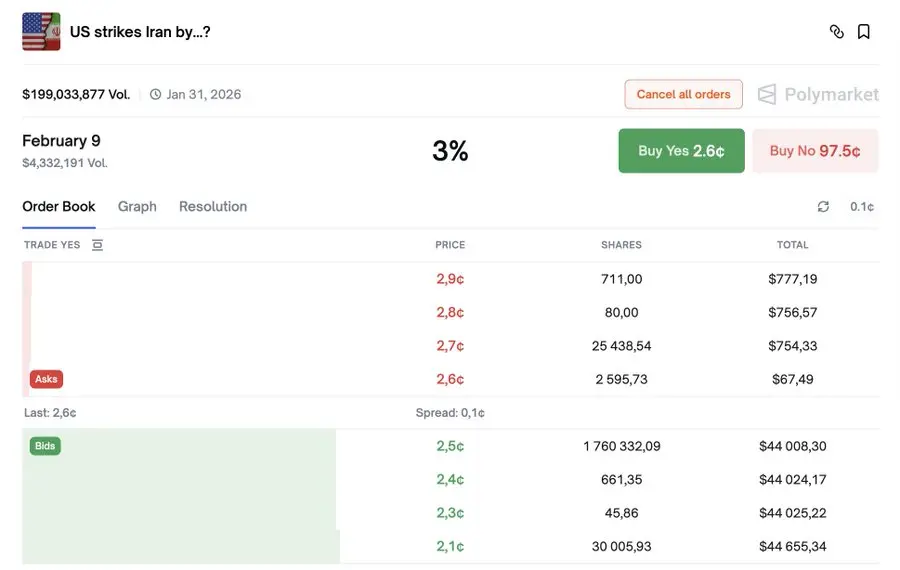Select the 2,5¢ bid price row
This screenshot has height=570, width=900.
[x=450, y=446]
